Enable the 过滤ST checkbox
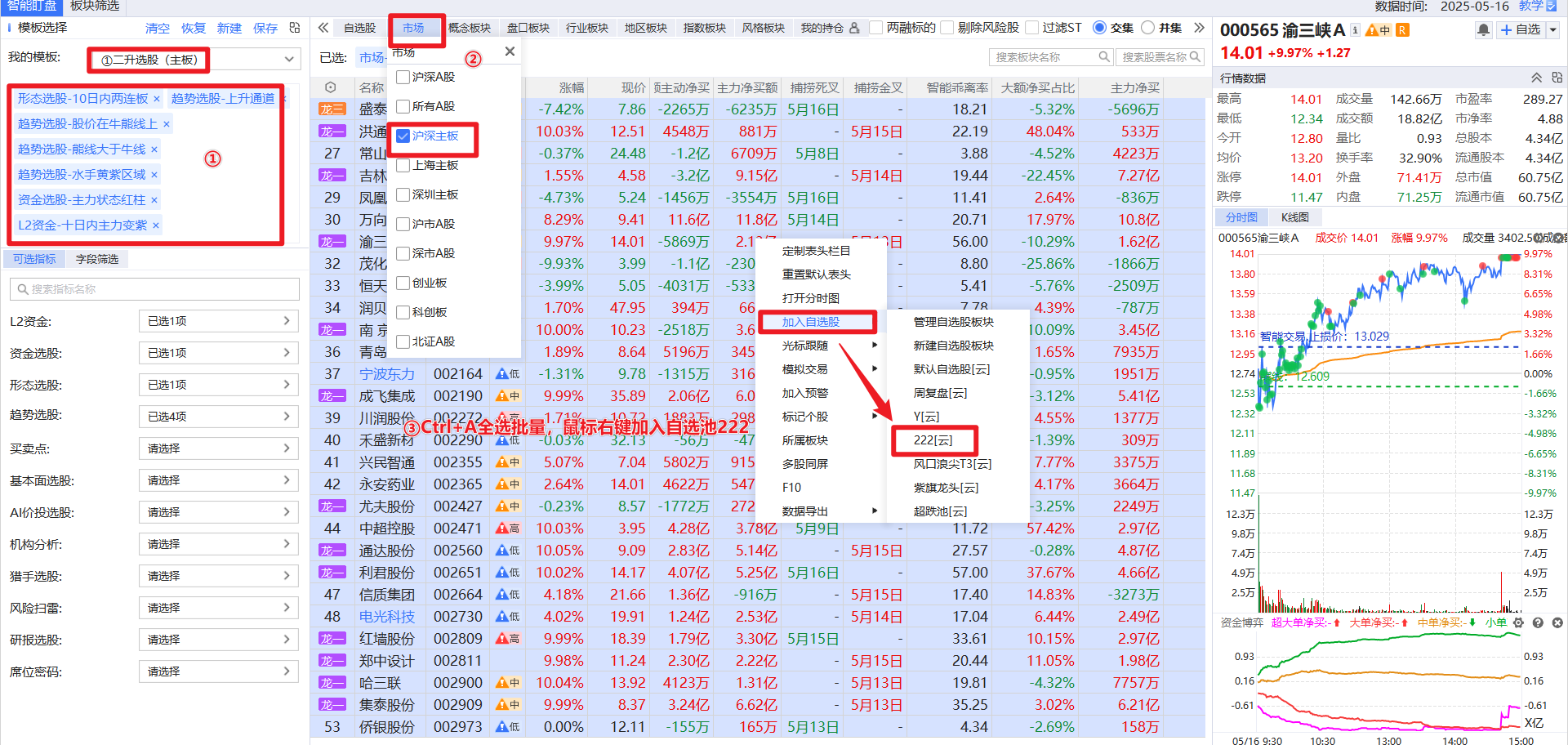Viewport: 1568px width, 745px height. [x=1031, y=28]
